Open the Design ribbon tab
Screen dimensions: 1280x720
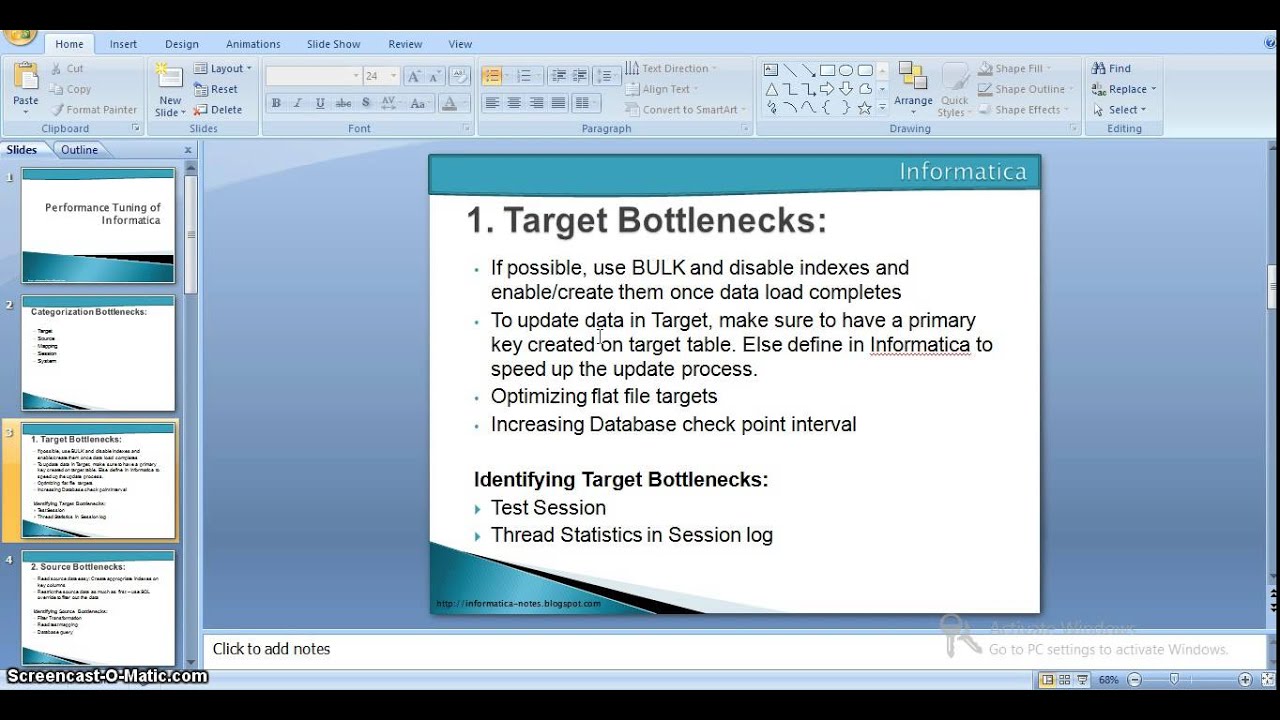coord(182,44)
